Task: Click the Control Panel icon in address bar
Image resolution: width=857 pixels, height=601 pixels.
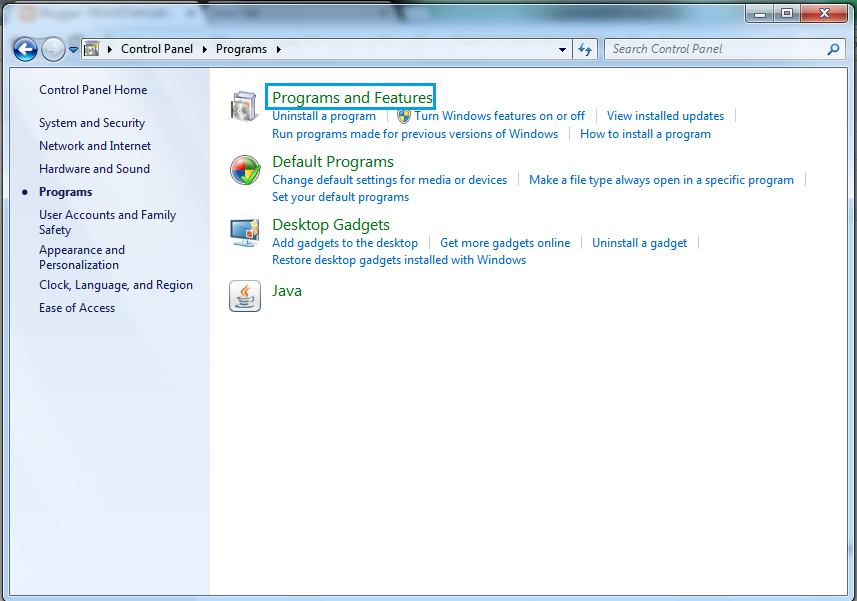Action: coord(92,49)
